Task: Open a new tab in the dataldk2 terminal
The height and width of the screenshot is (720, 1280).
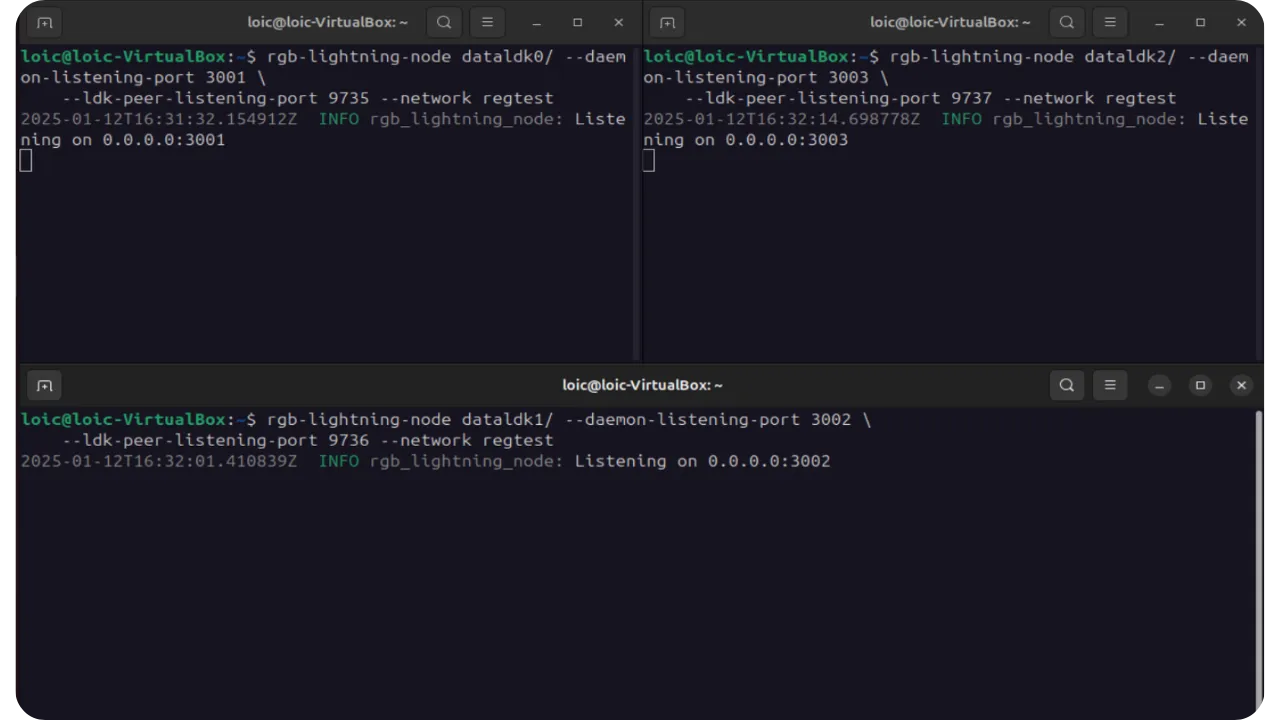Action: (x=667, y=22)
